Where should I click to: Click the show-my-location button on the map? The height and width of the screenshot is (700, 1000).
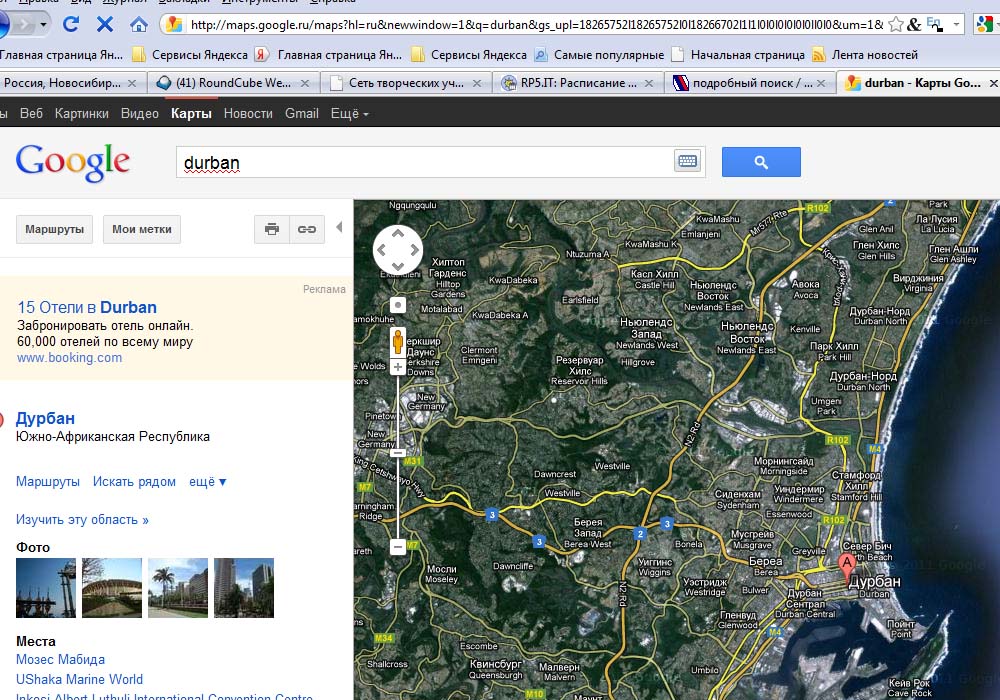397,305
